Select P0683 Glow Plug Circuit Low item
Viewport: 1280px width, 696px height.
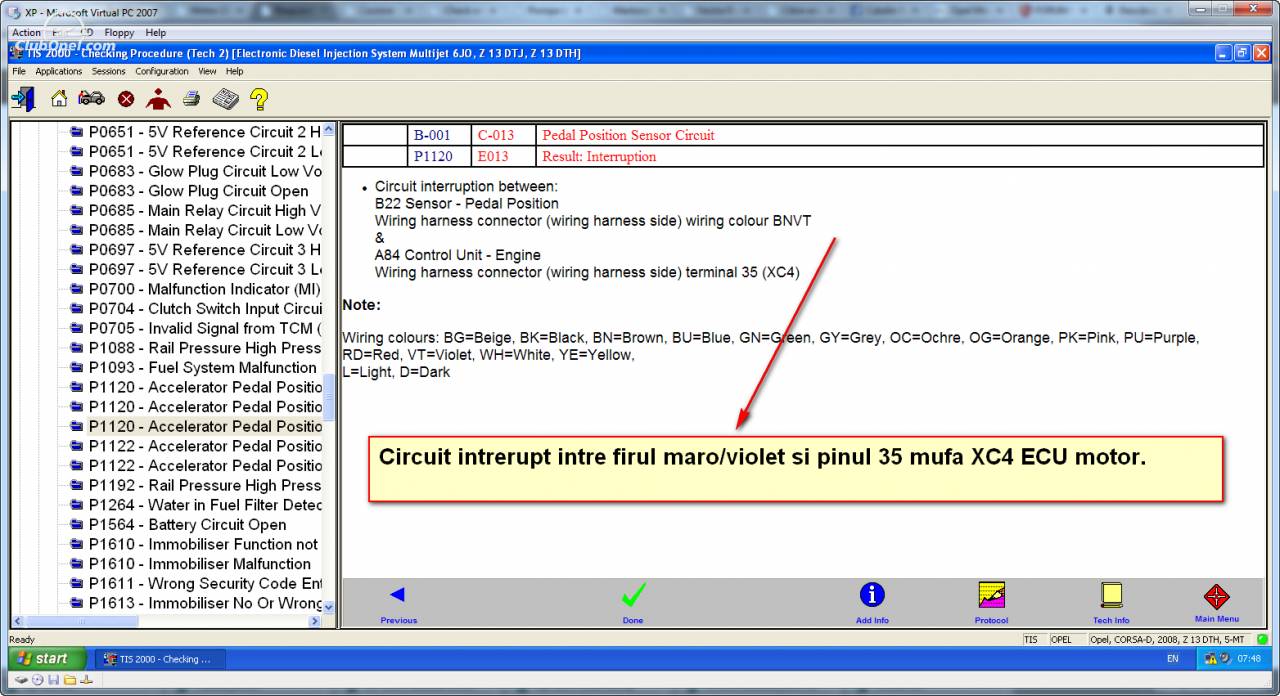[197, 171]
